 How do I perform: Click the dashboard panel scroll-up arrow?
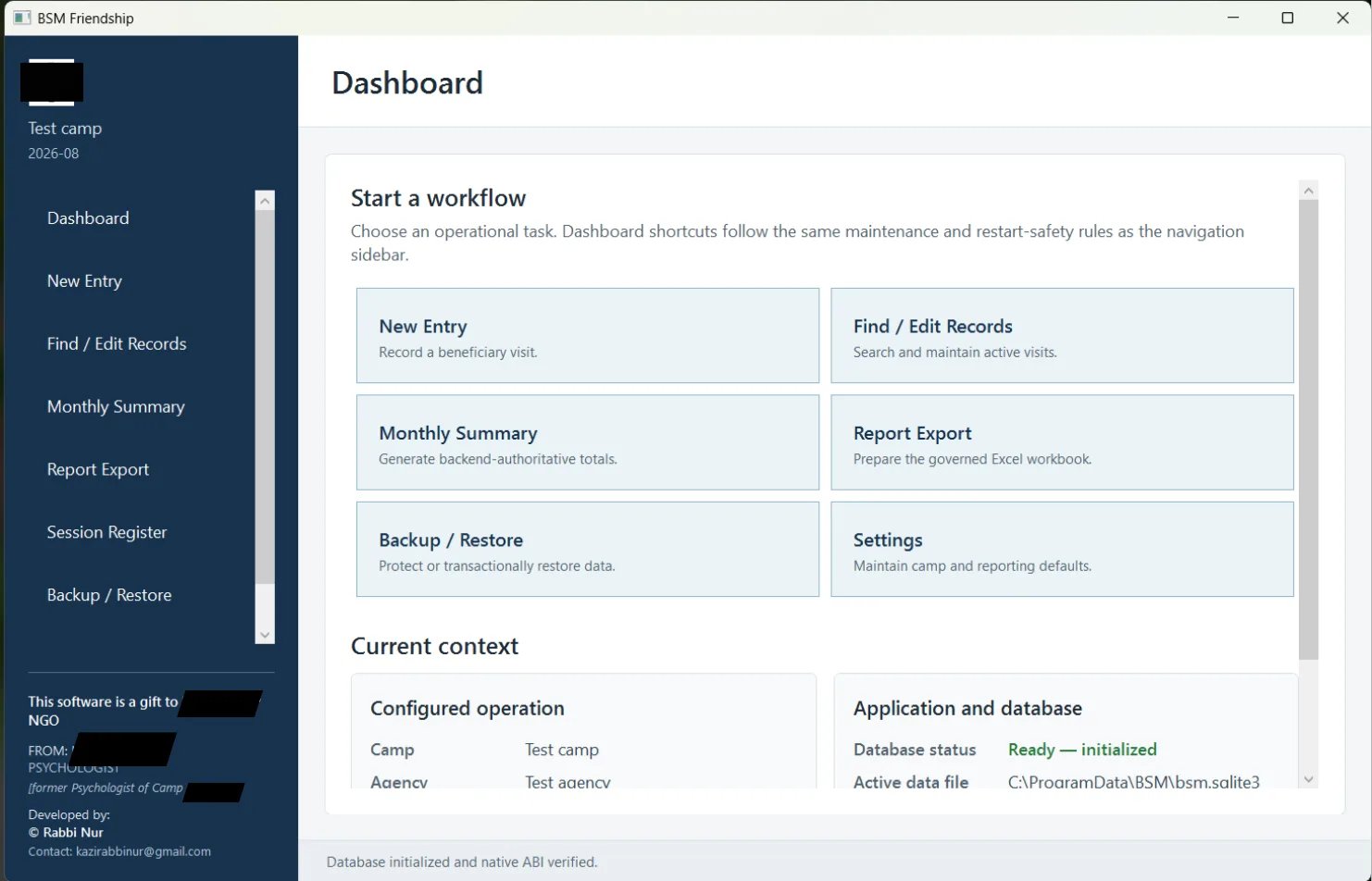pyautogui.click(x=1308, y=190)
